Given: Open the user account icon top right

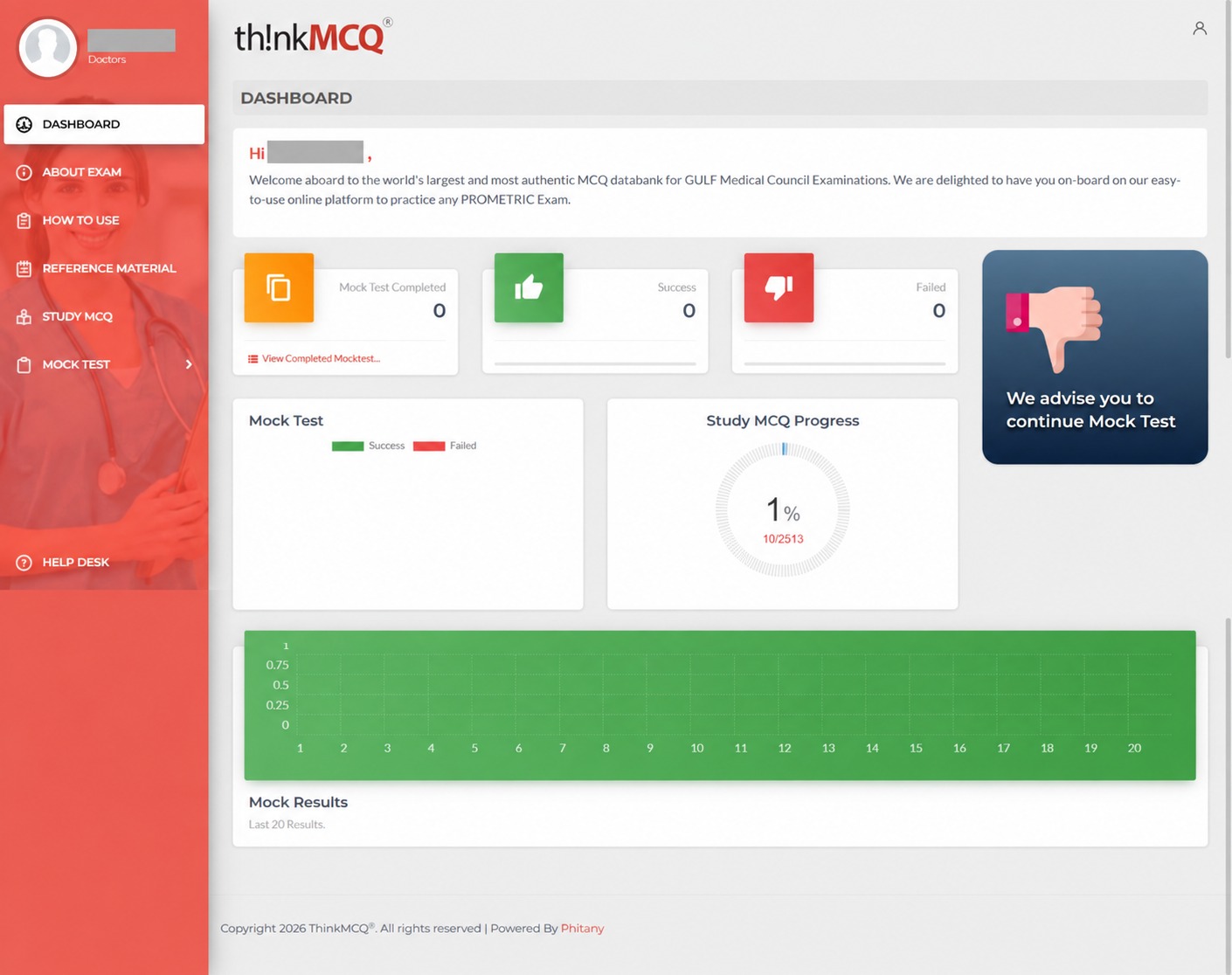Looking at the screenshot, I should (x=1200, y=28).
